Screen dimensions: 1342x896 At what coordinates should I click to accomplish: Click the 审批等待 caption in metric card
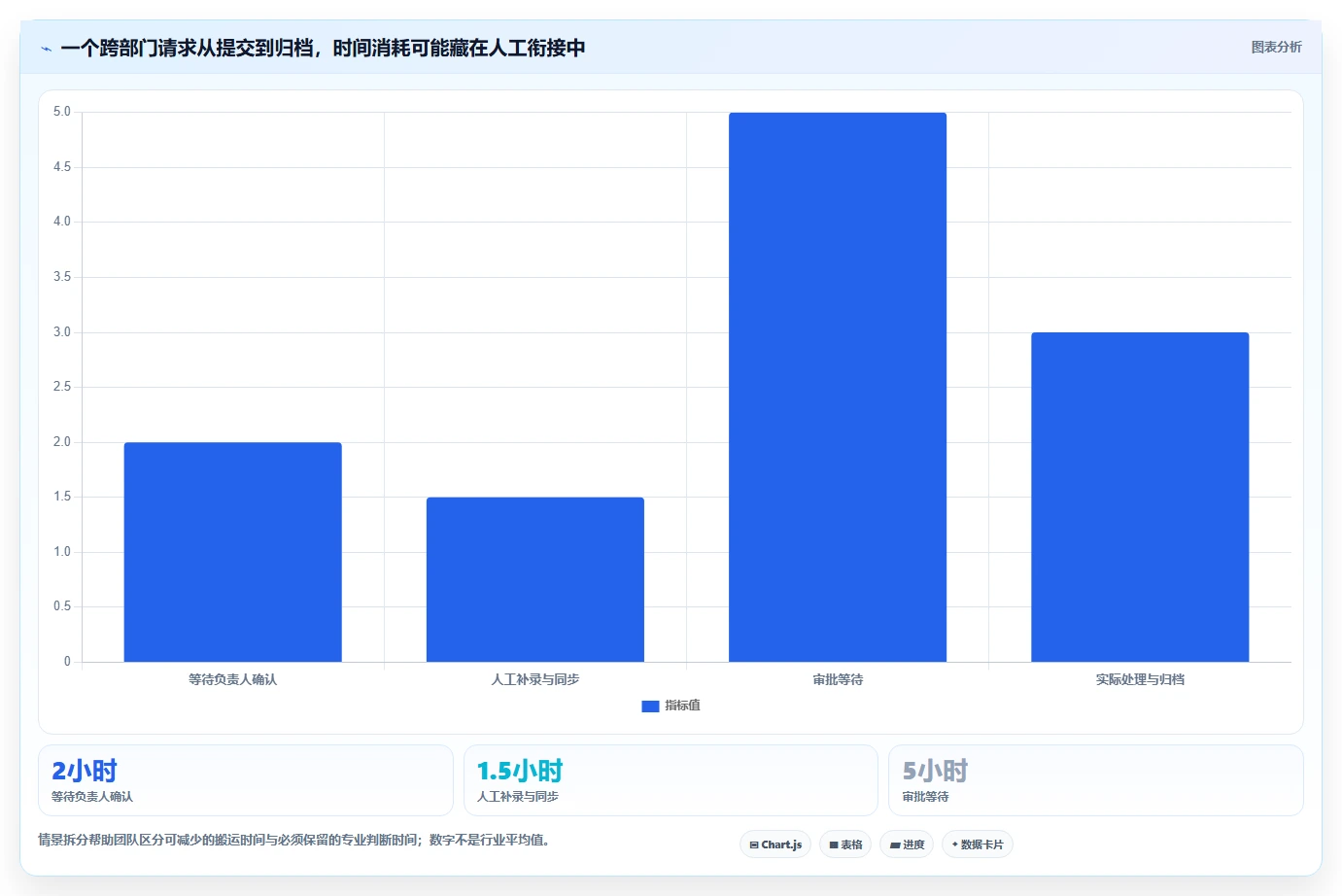(x=926, y=797)
